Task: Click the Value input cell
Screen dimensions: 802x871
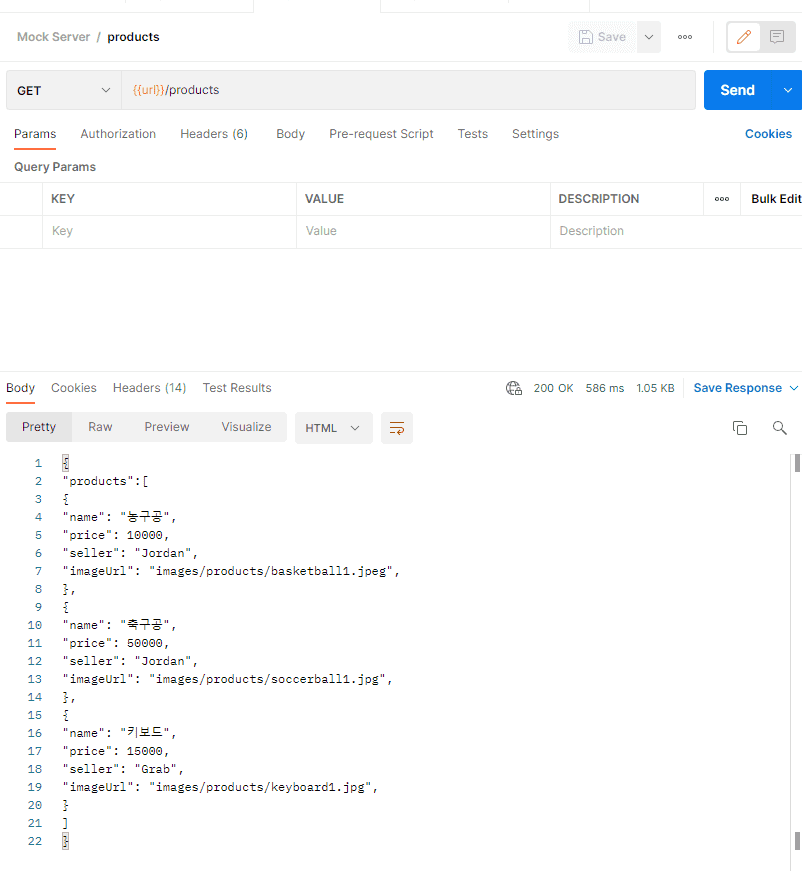Action: click(x=423, y=231)
